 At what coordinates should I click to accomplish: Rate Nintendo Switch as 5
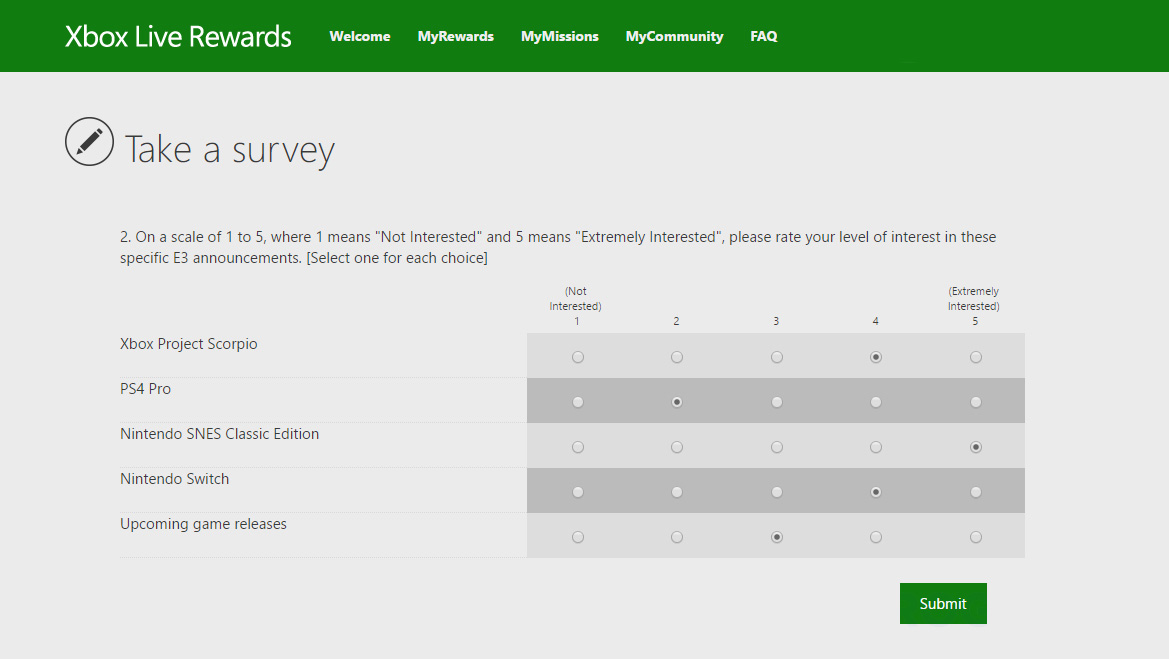[x=976, y=492]
